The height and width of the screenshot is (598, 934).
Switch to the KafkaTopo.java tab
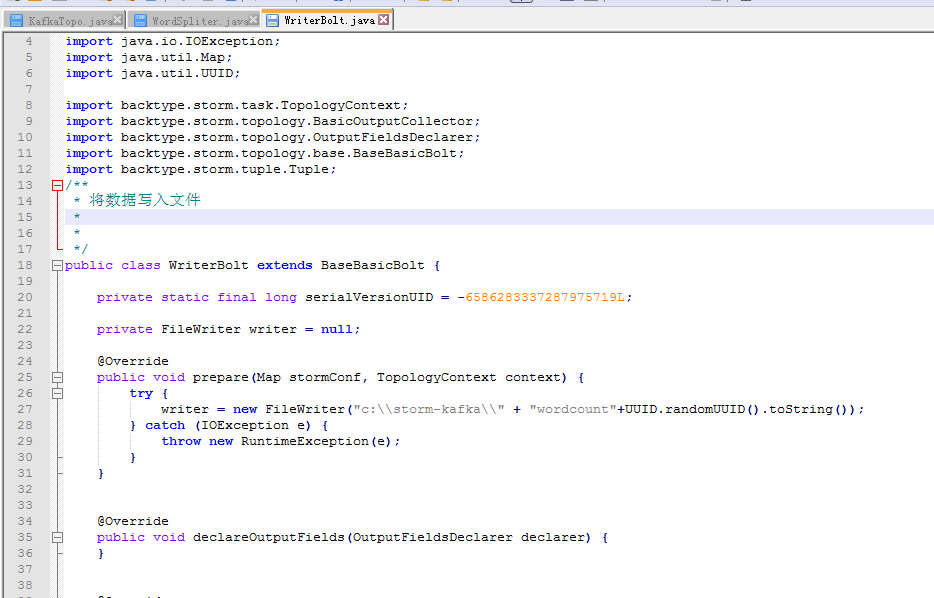click(64, 20)
